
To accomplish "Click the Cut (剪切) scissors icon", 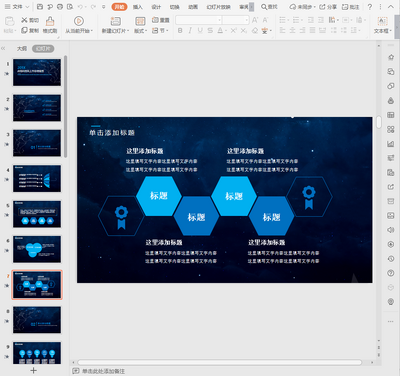I will tap(24, 20).
